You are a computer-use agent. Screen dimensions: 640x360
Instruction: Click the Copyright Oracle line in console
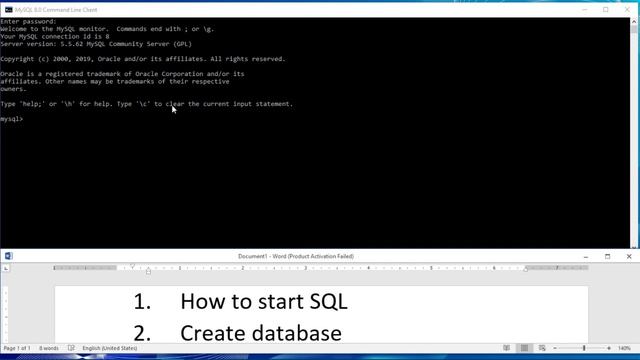click(142, 59)
